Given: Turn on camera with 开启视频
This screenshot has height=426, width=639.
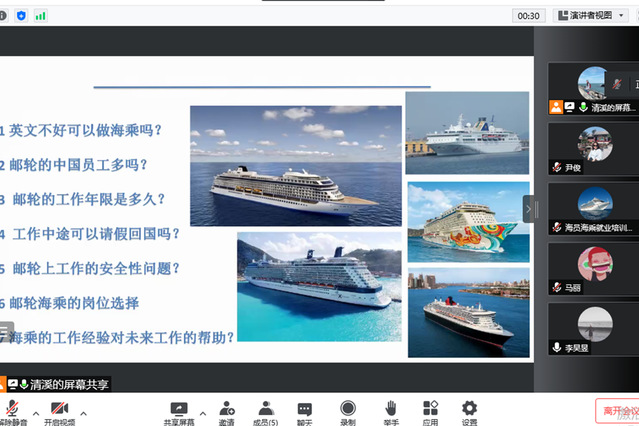Looking at the screenshot, I should (x=58, y=410).
